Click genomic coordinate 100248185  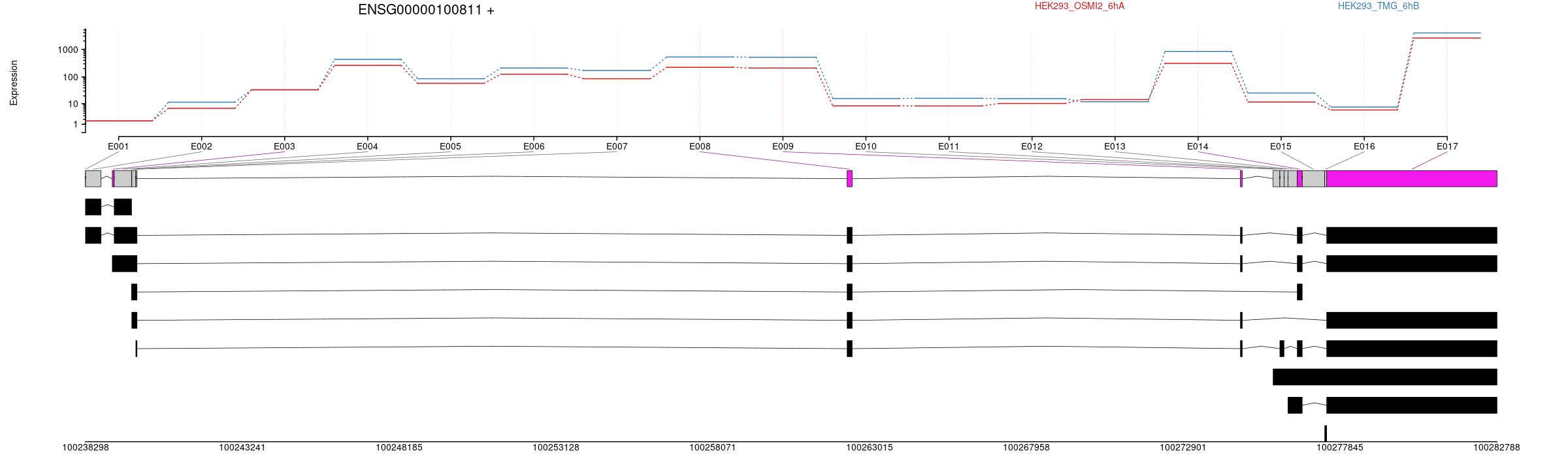tap(399, 448)
